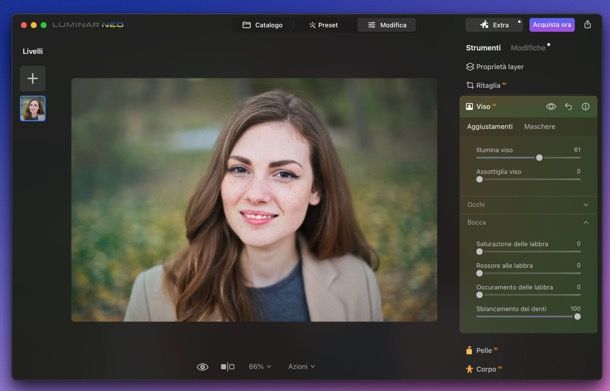Switch to the Strumenti panel tab
Image resolution: width=610 pixels, height=391 pixels.
pyautogui.click(x=483, y=48)
